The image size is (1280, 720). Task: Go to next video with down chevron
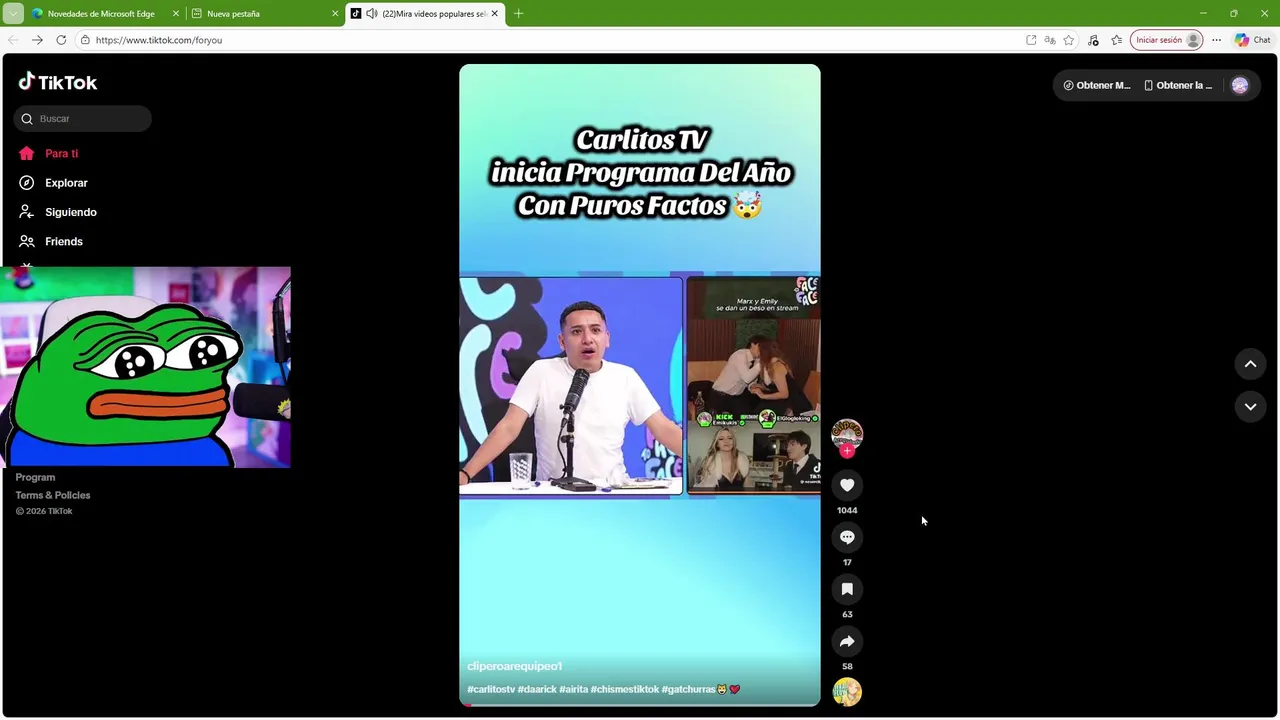coord(1250,407)
